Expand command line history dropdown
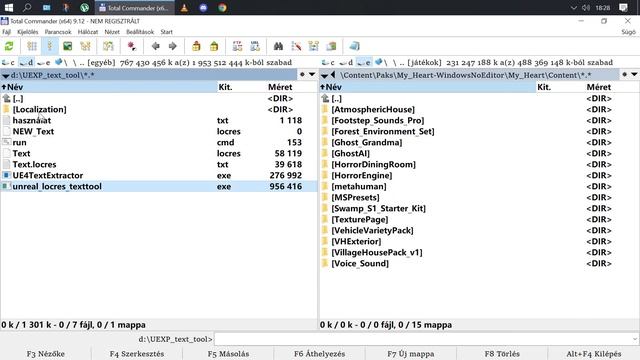Viewport: 640px width, 360px height. point(635,339)
